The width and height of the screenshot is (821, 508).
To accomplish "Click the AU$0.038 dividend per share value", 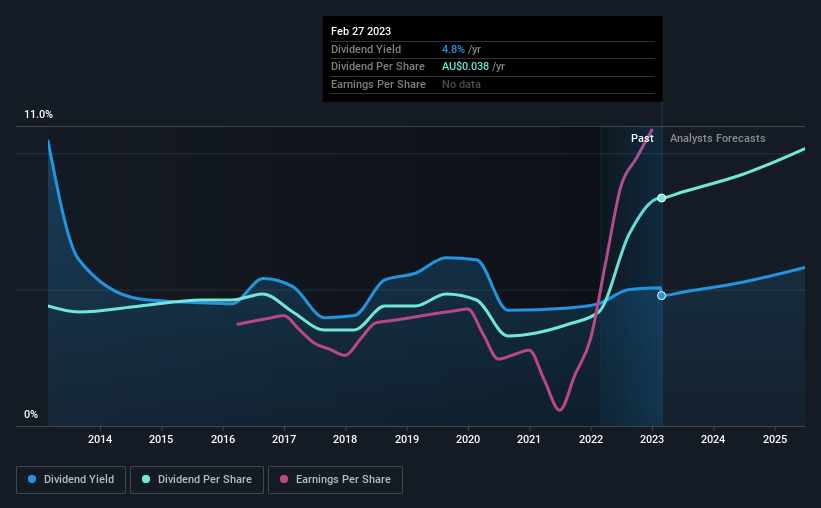I will (465, 67).
